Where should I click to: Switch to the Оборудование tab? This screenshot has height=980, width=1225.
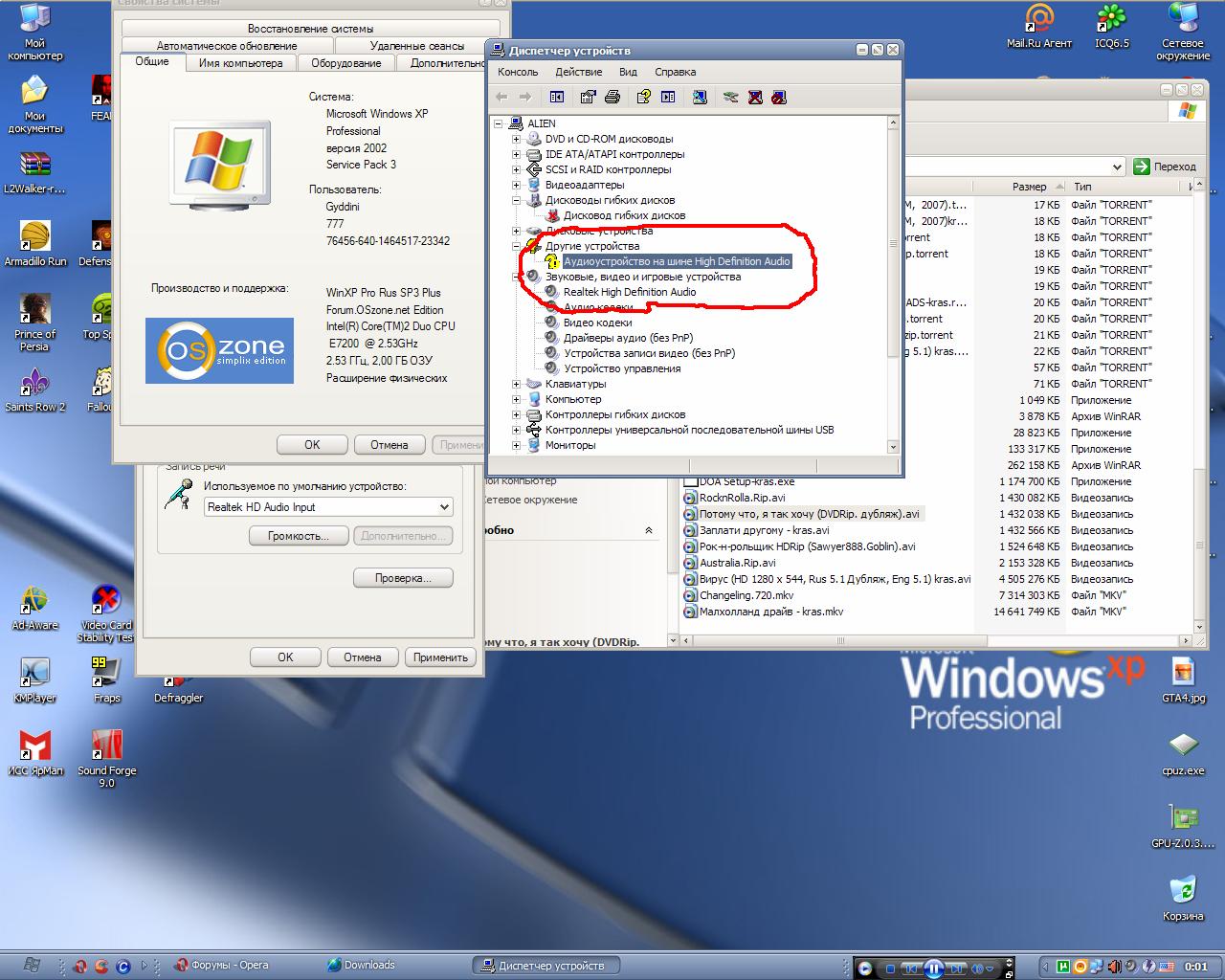(x=345, y=63)
